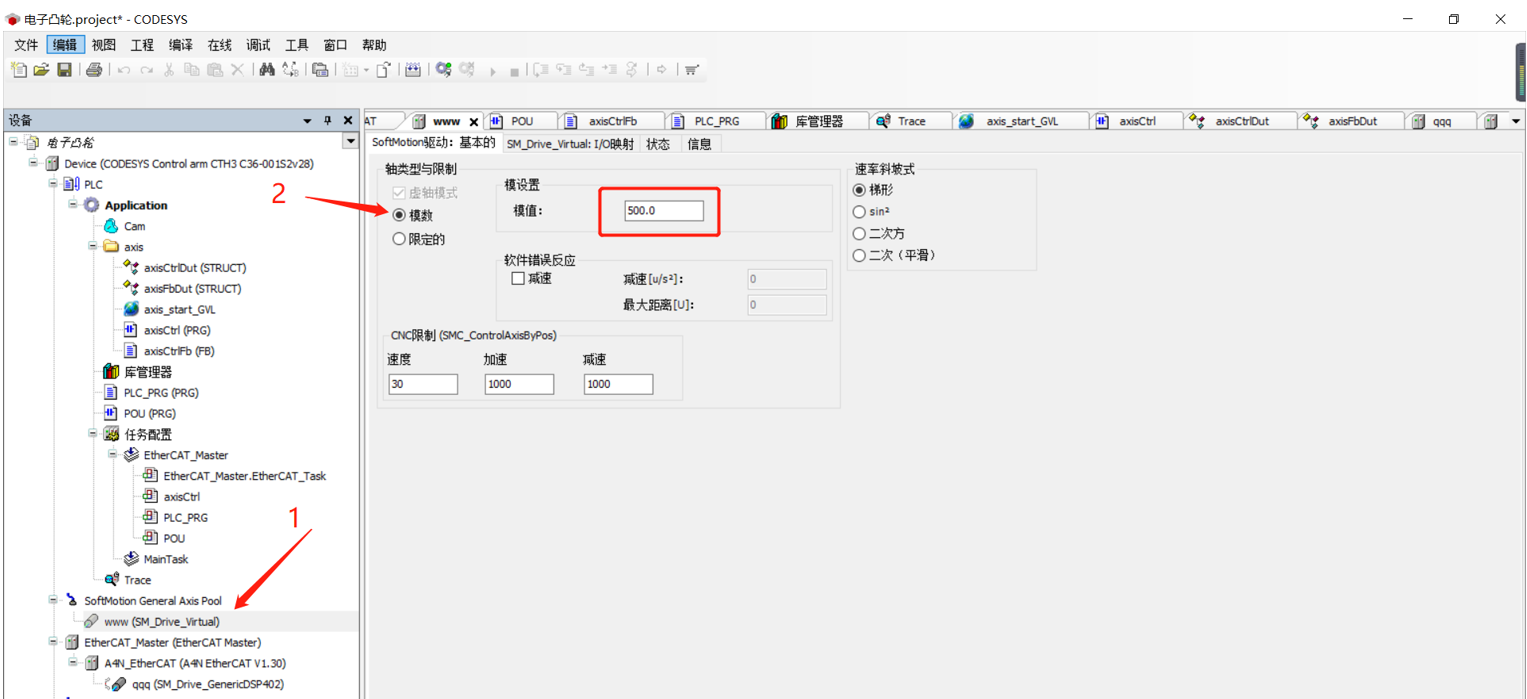The image size is (1527, 699).
Task: Switch to the axisCtrlFb editor tab
Action: (x=612, y=121)
